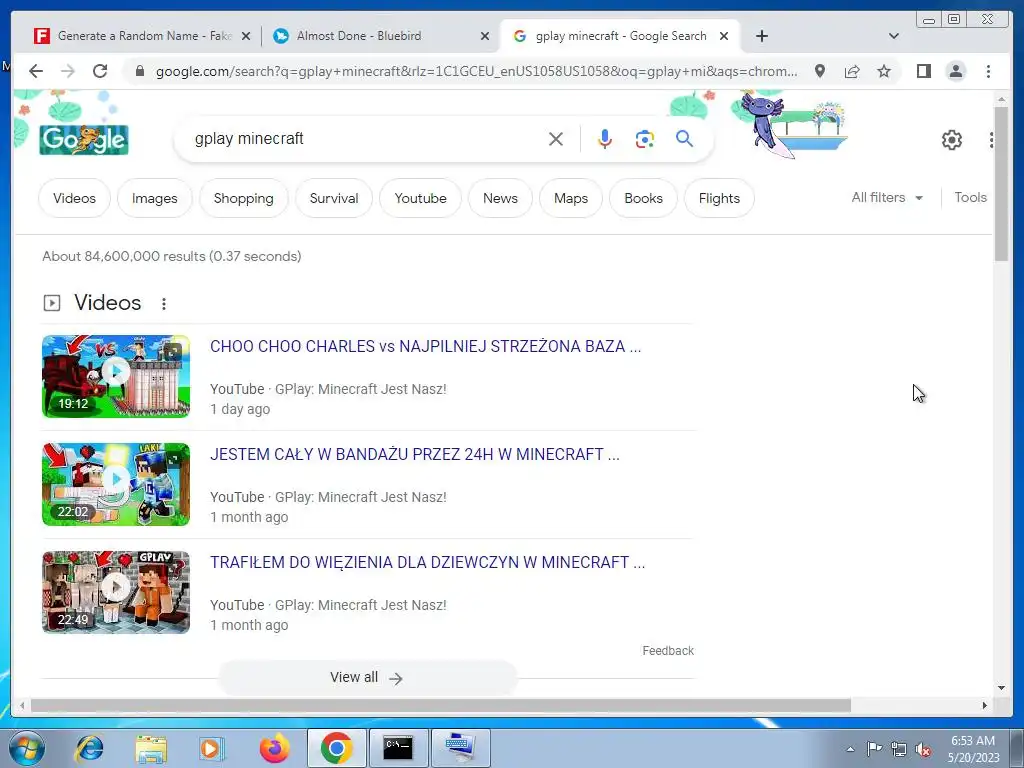Click the scroll down arrow
Screen dimensions: 1024x768
point(1001,688)
